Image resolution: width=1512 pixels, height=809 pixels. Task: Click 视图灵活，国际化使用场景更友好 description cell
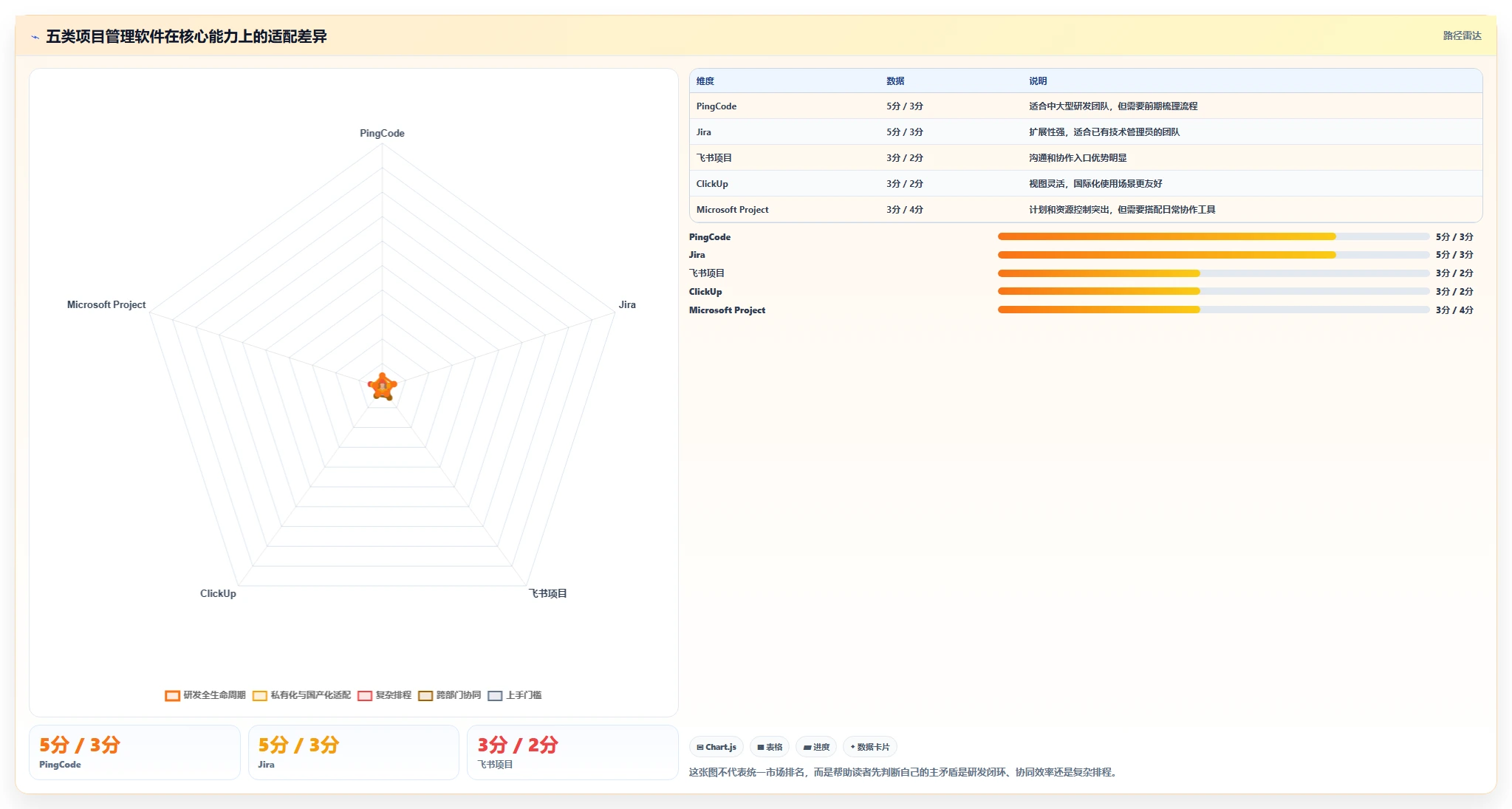click(1095, 184)
